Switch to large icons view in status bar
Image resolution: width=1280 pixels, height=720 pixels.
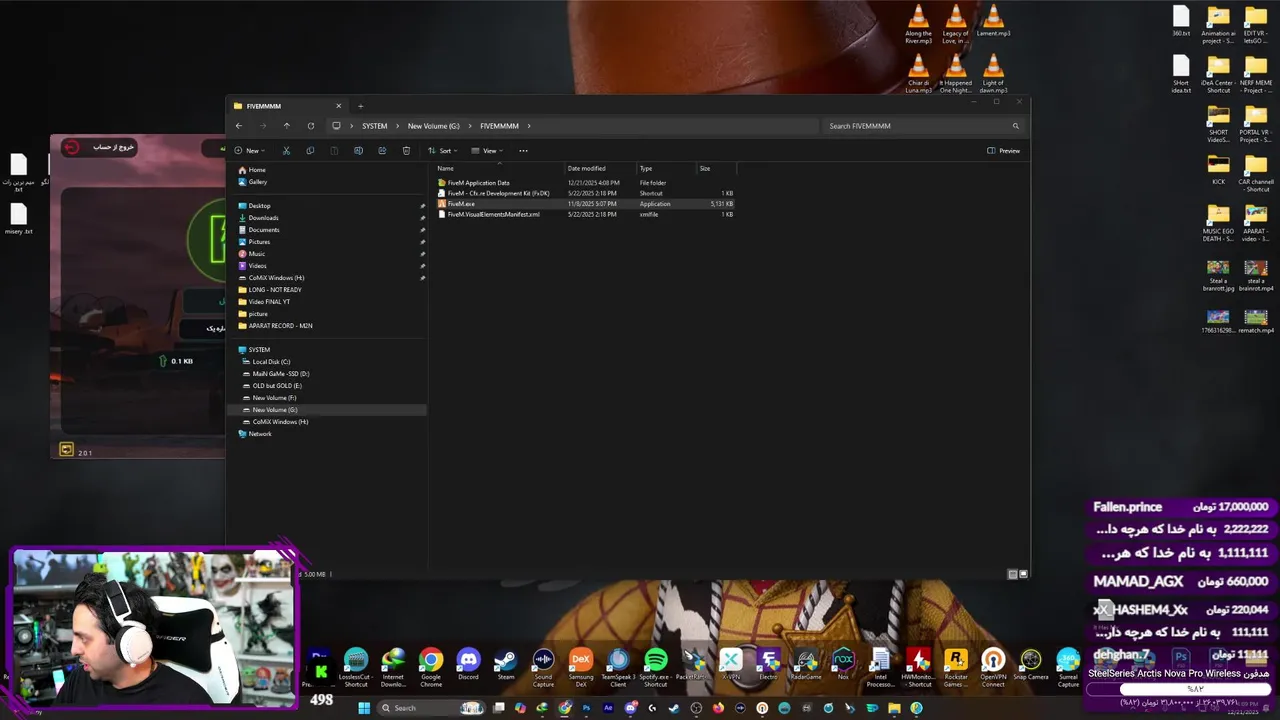(x=1023, y=574)
